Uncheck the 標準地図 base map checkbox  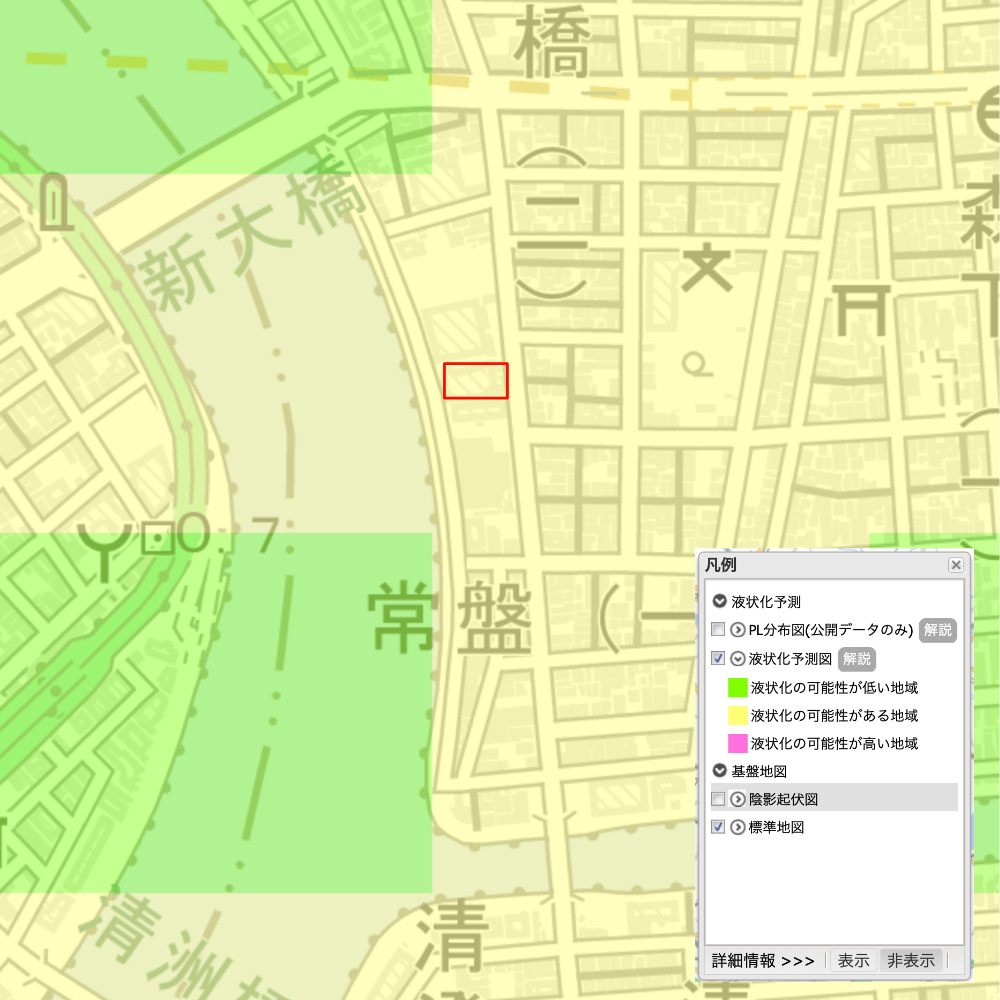click(716, 827)
